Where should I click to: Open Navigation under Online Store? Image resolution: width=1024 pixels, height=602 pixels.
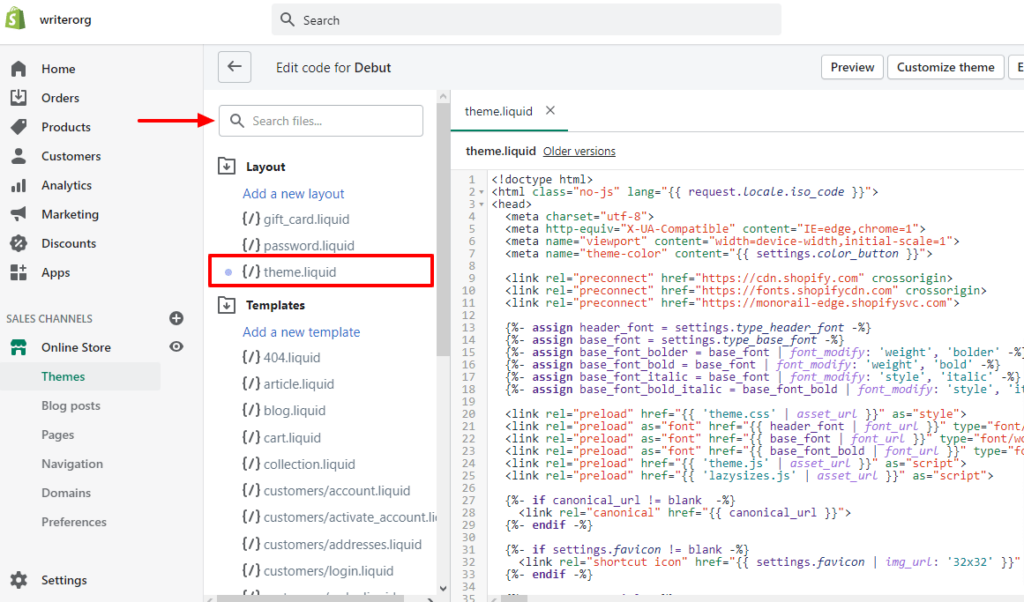click(72, 464)
